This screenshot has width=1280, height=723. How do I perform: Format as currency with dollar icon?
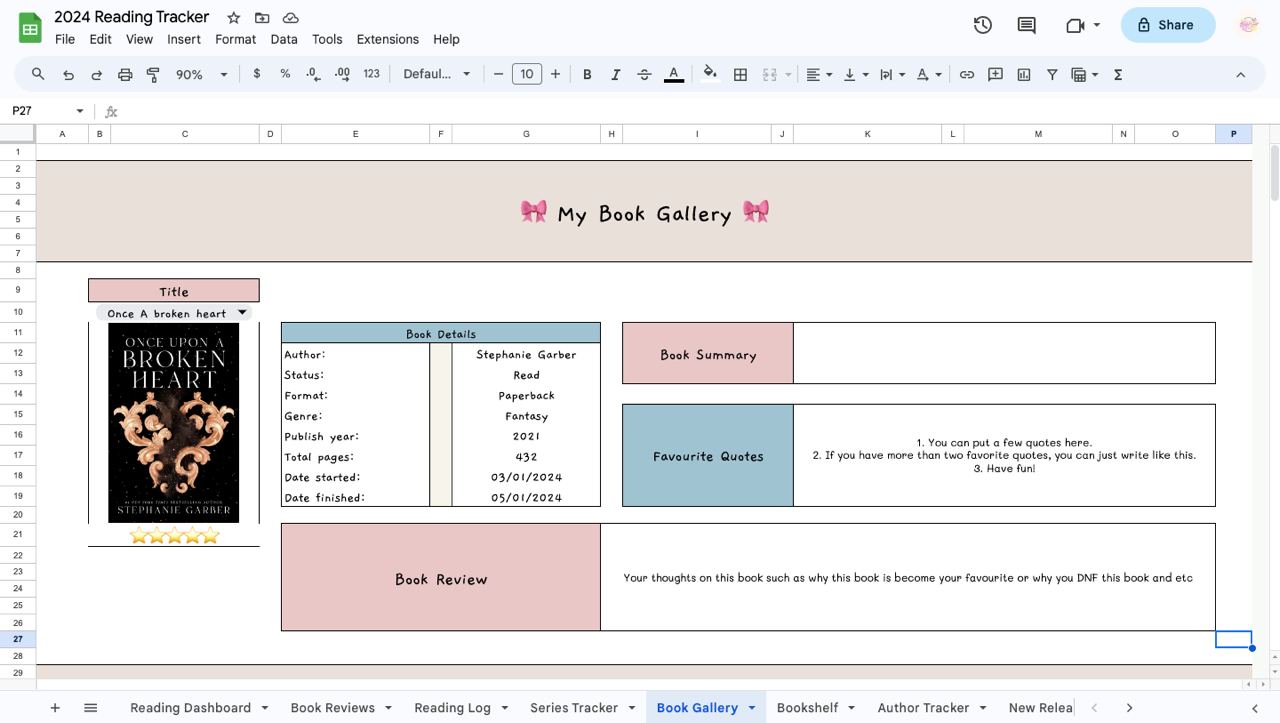257,74
